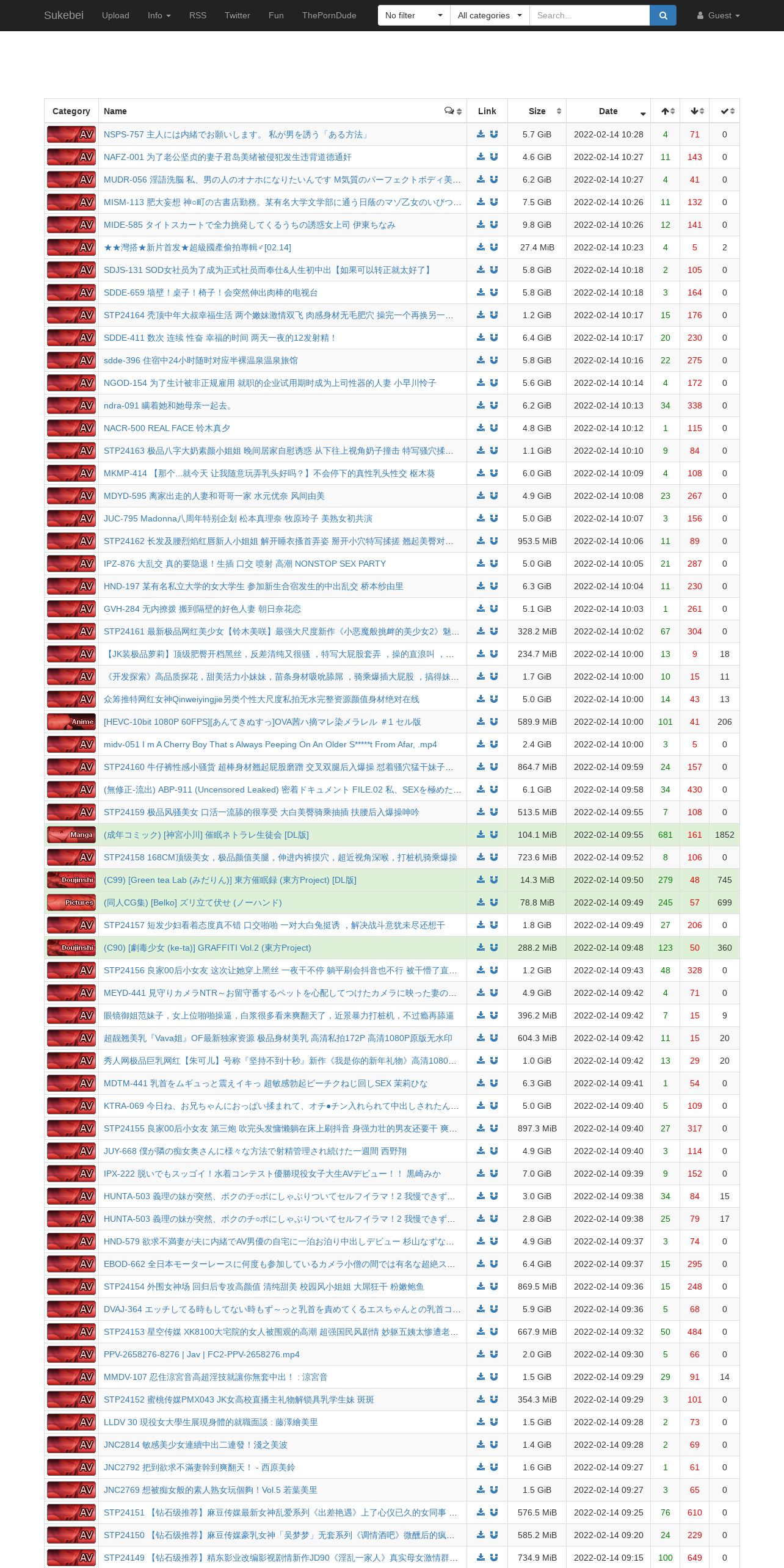Screen dimensions: 784x1568
Task: Click the Manga category icon
Action: (x=71, y=835)
